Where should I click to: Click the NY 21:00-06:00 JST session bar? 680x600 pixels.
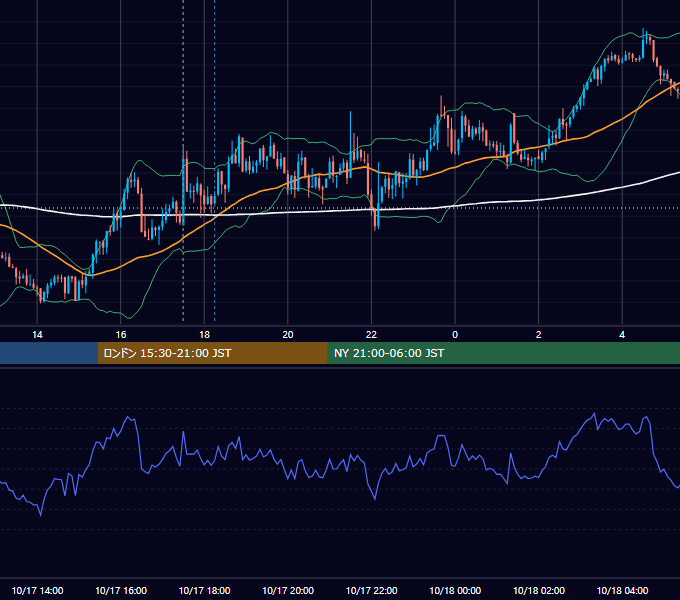503,353
